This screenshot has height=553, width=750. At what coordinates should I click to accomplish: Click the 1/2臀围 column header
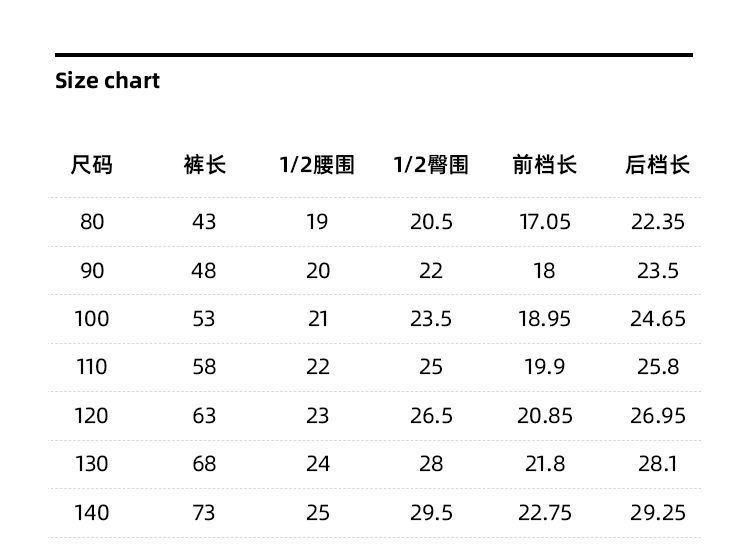click(431, 165)
